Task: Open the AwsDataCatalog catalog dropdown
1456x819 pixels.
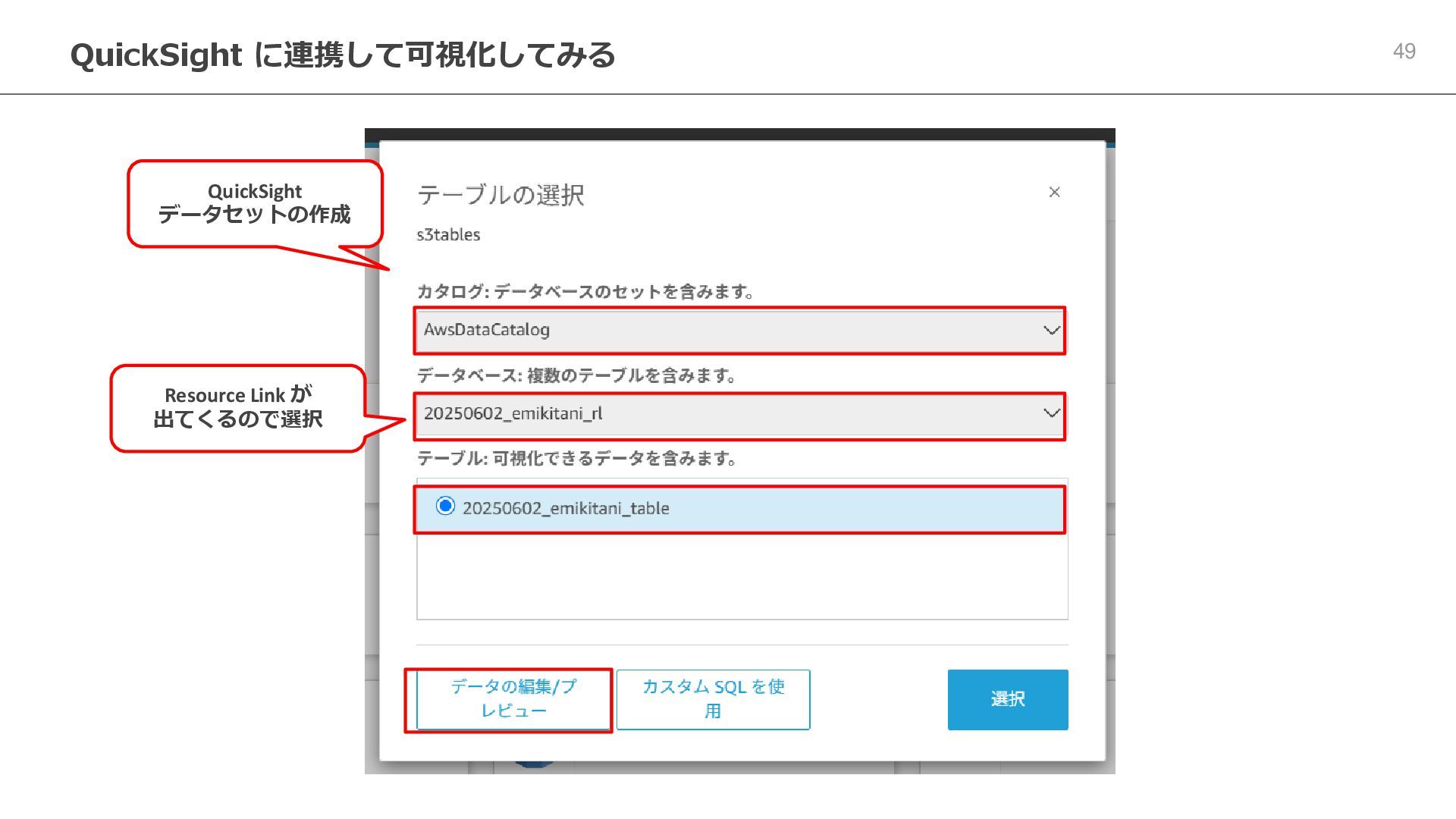Action: pyautogui.click(x=728, y=330)
